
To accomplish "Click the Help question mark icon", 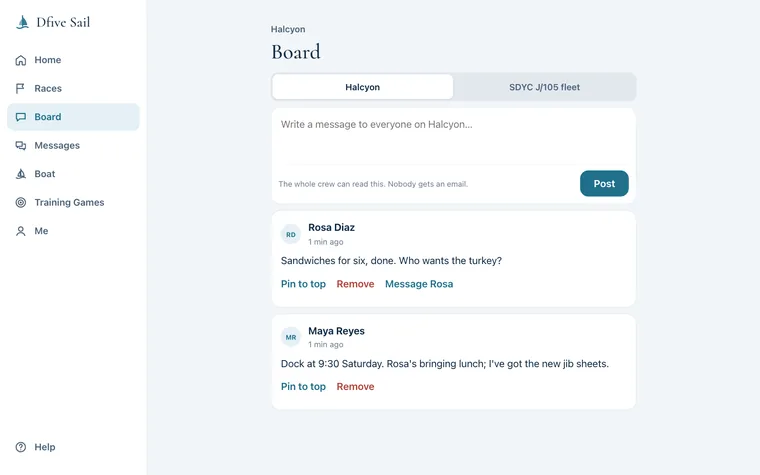I will pos(21,447).
